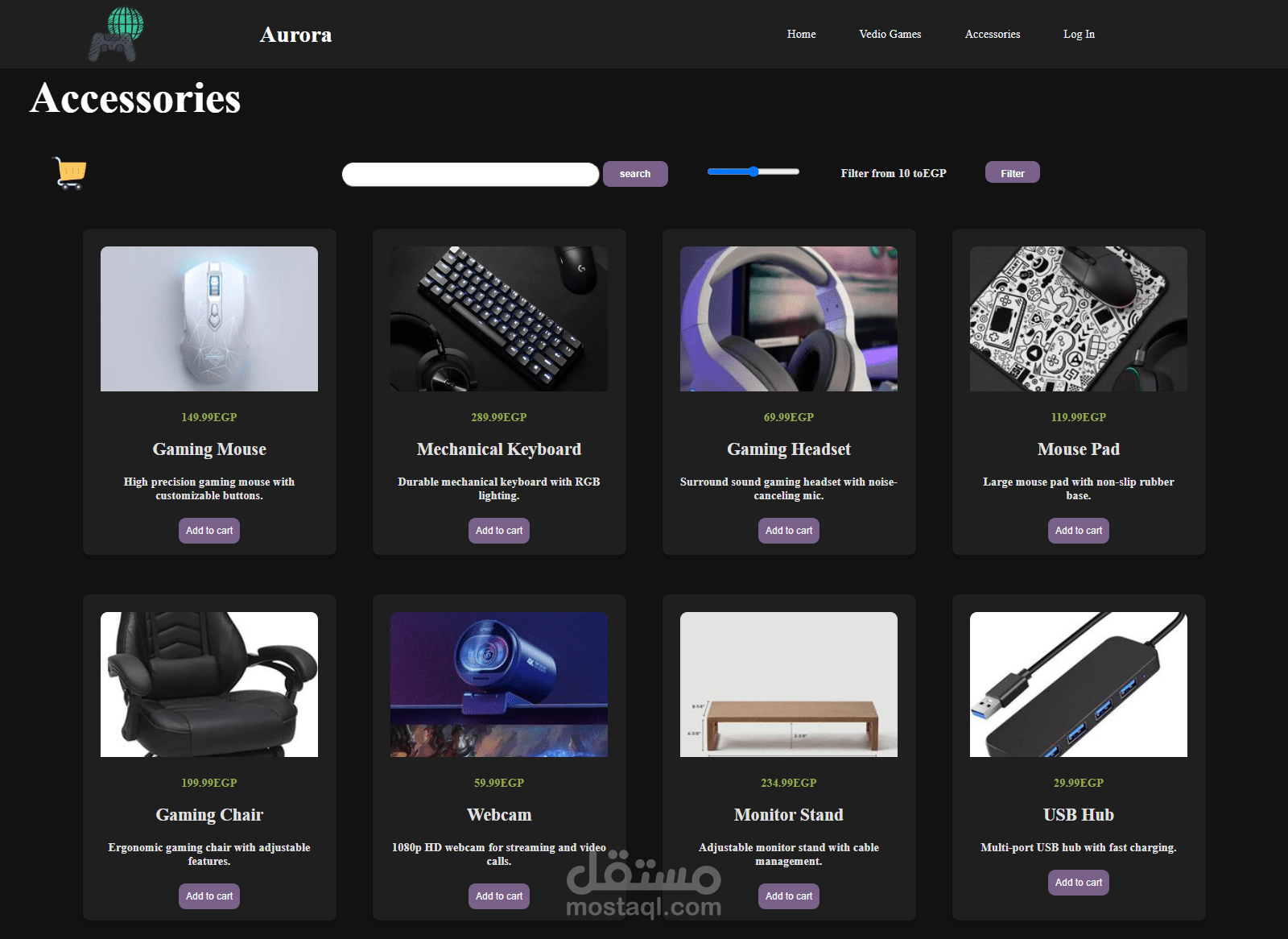Apply the price Filter button
Viewport: 1288px width, 939px height.
1013,172
